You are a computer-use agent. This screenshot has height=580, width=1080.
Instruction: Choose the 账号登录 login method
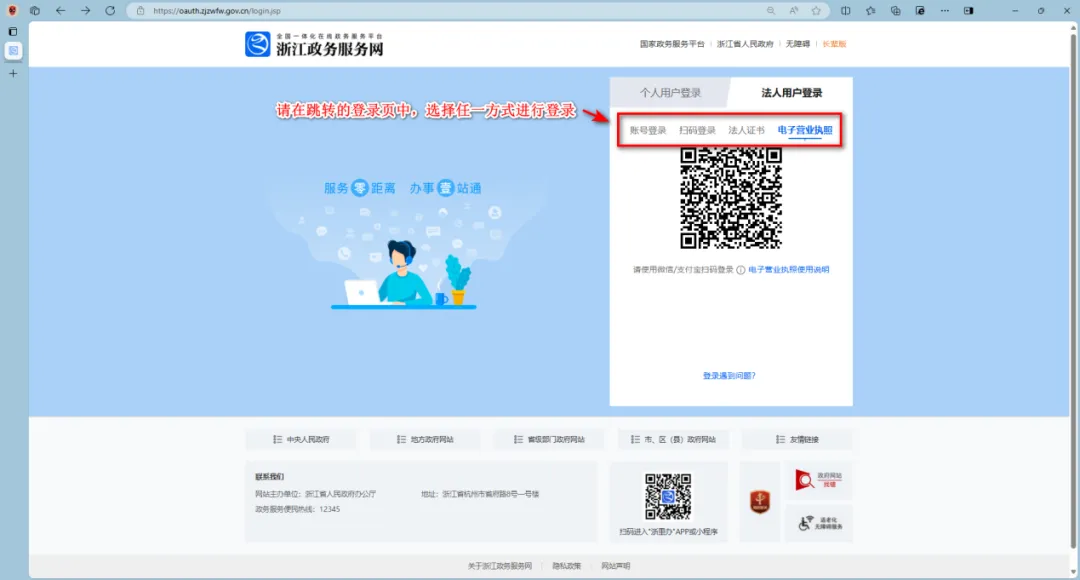point(648,130)
